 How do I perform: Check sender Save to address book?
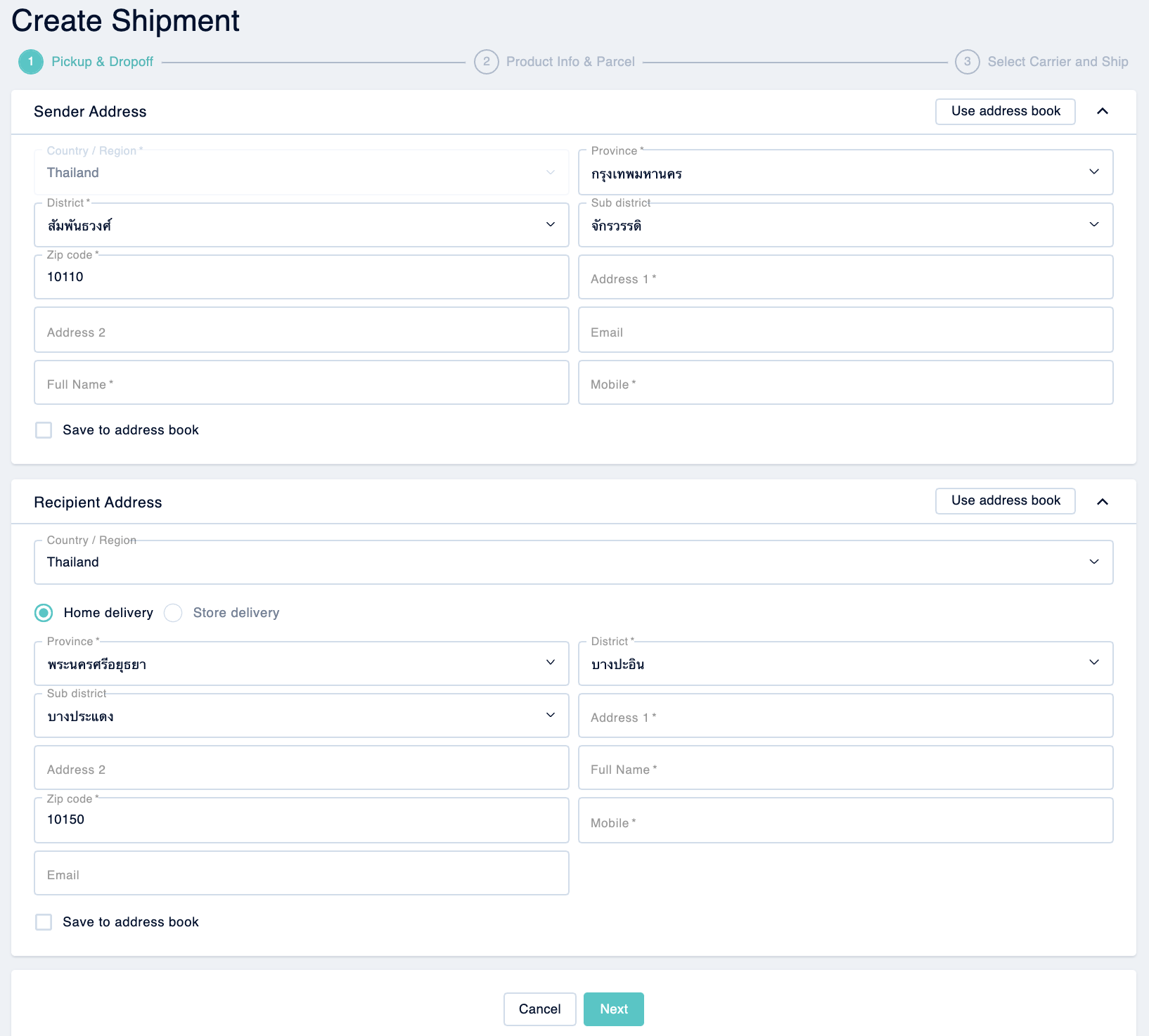pos(44,430)
